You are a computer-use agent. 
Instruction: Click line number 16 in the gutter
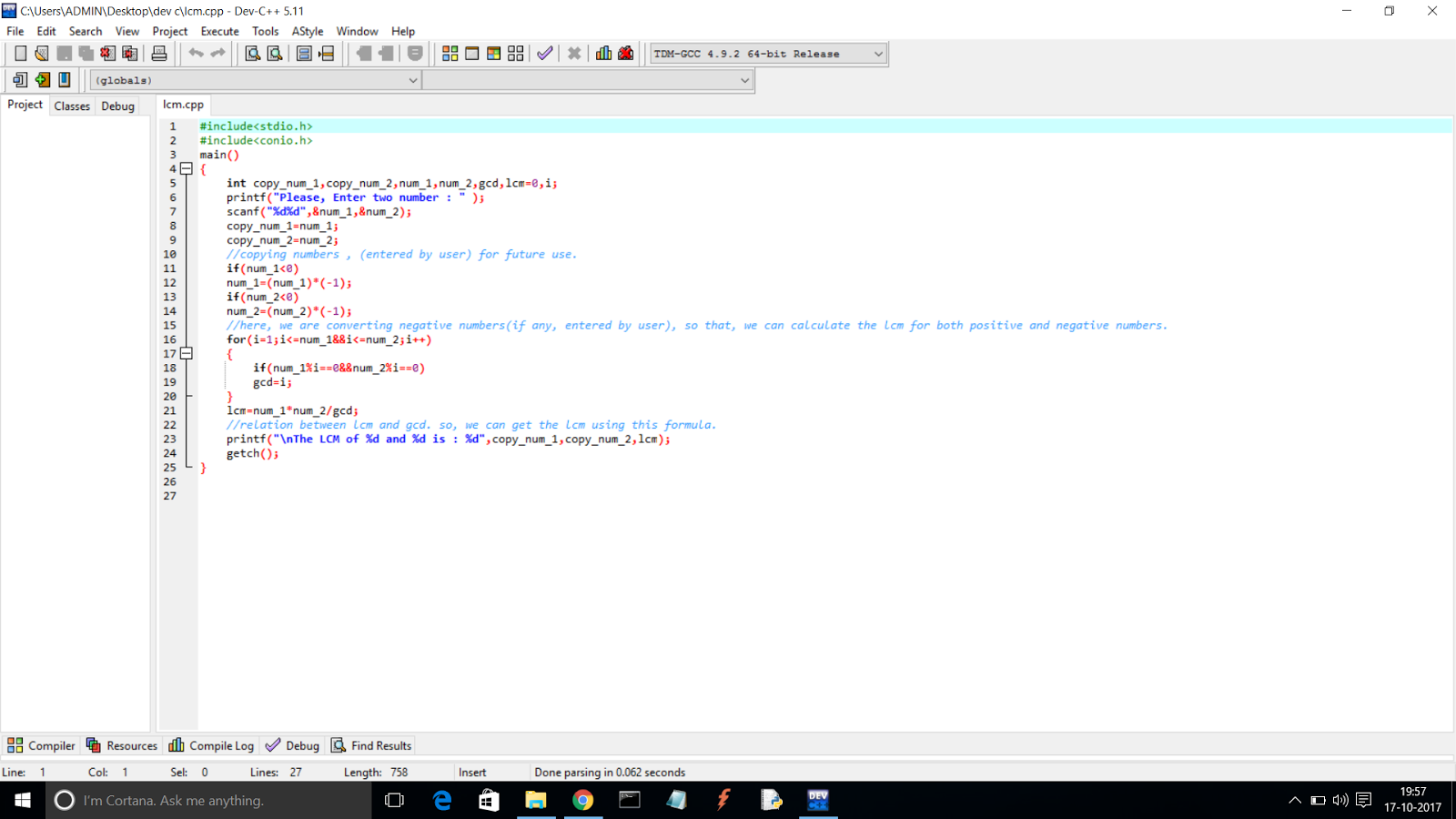pyautogui.click(x=170, y=339)
